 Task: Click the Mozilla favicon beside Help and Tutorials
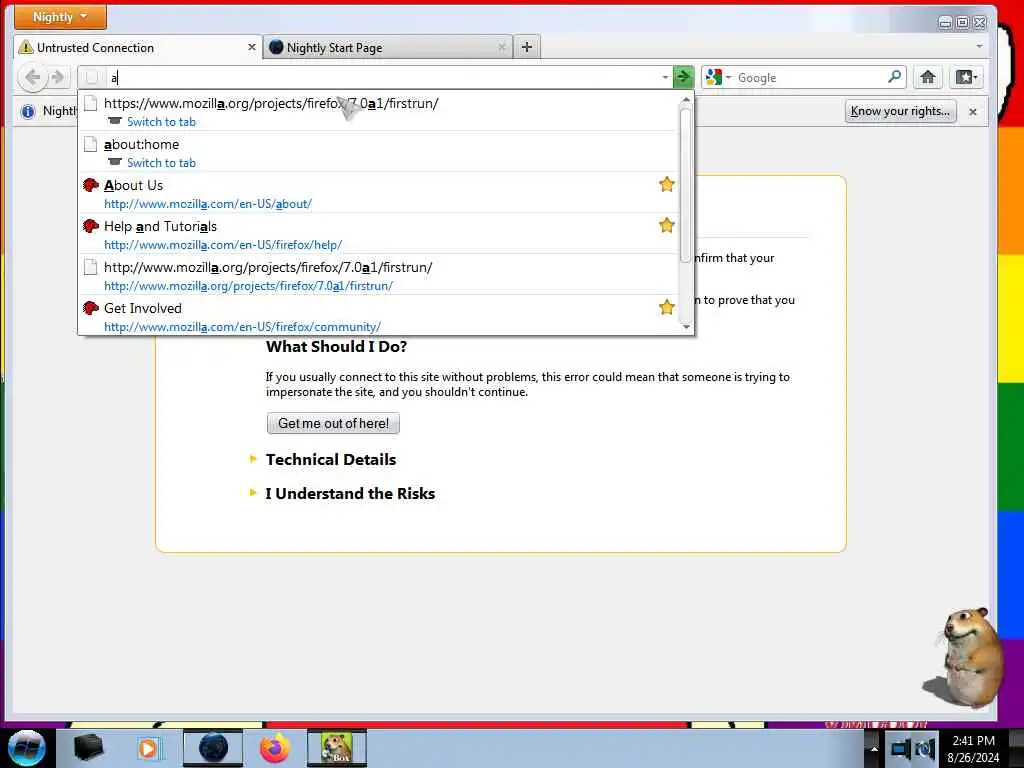(91, 227)
